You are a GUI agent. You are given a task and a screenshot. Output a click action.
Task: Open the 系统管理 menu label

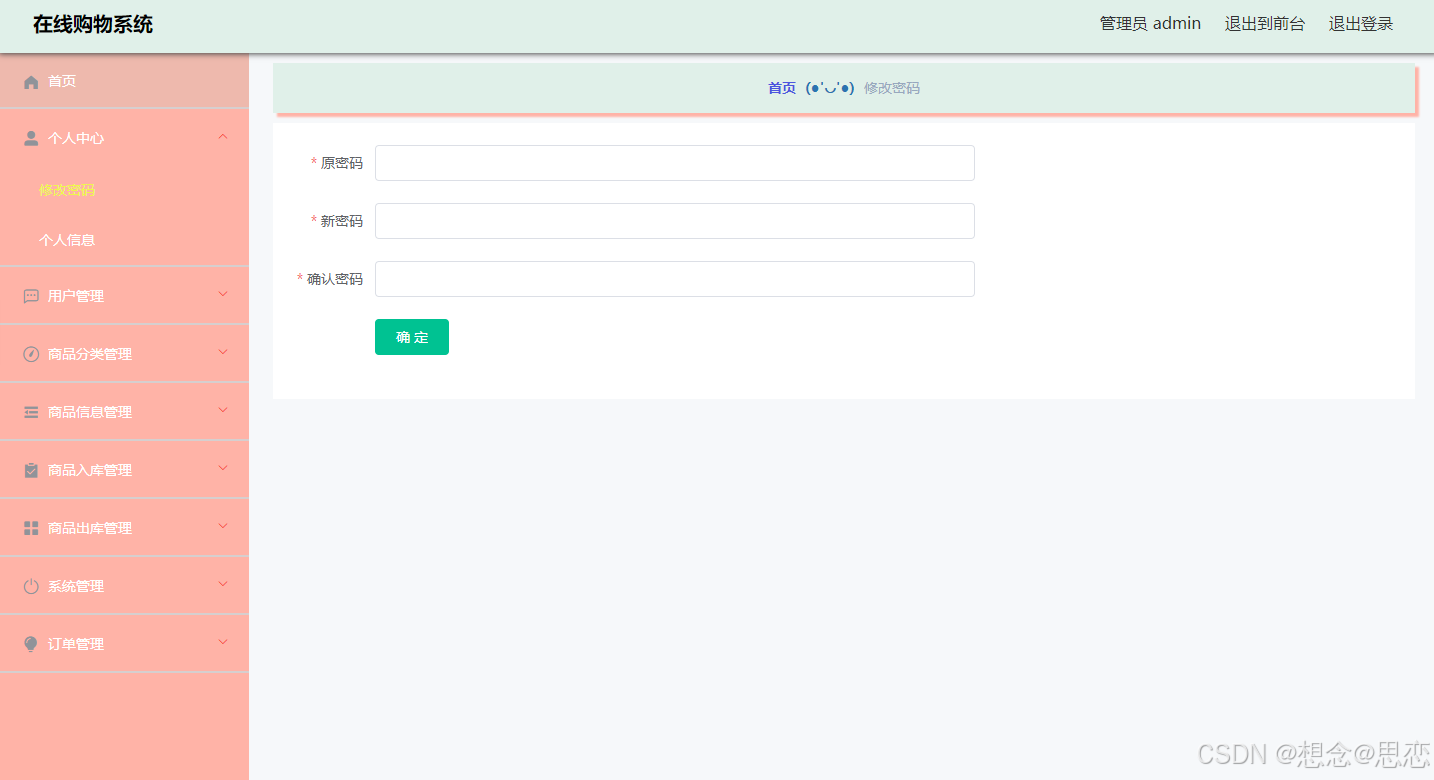pos(76,586)
